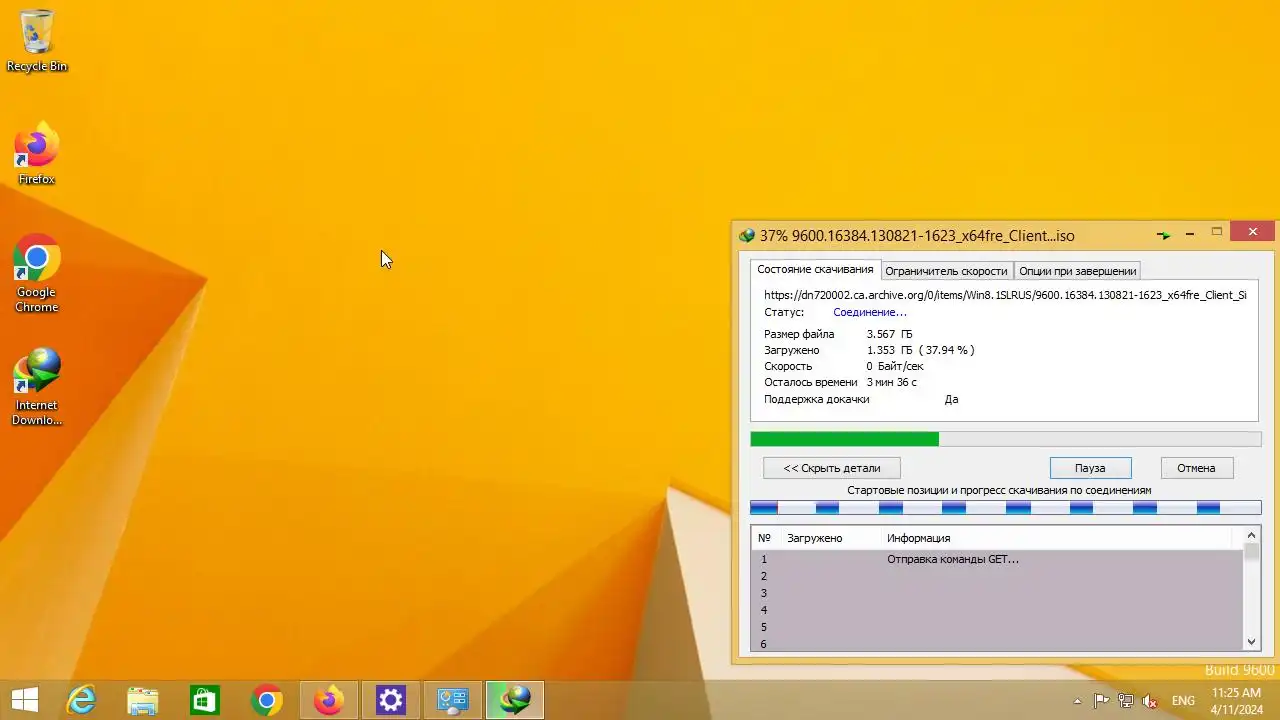The width and height of the screenshot is (1280, 720).
Task: Open the Windows Start button
Action: tap(24, 701)
